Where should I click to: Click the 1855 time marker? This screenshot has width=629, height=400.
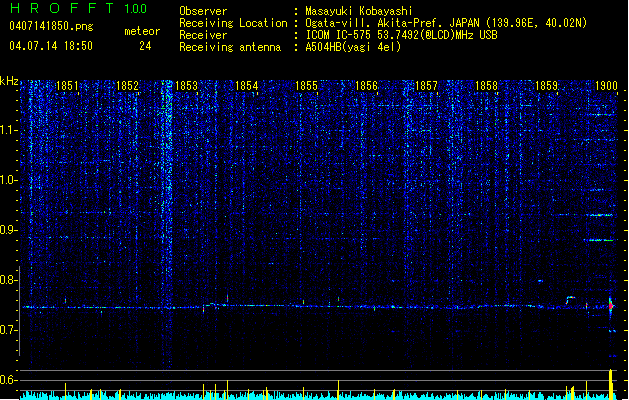tap(306, 86)
